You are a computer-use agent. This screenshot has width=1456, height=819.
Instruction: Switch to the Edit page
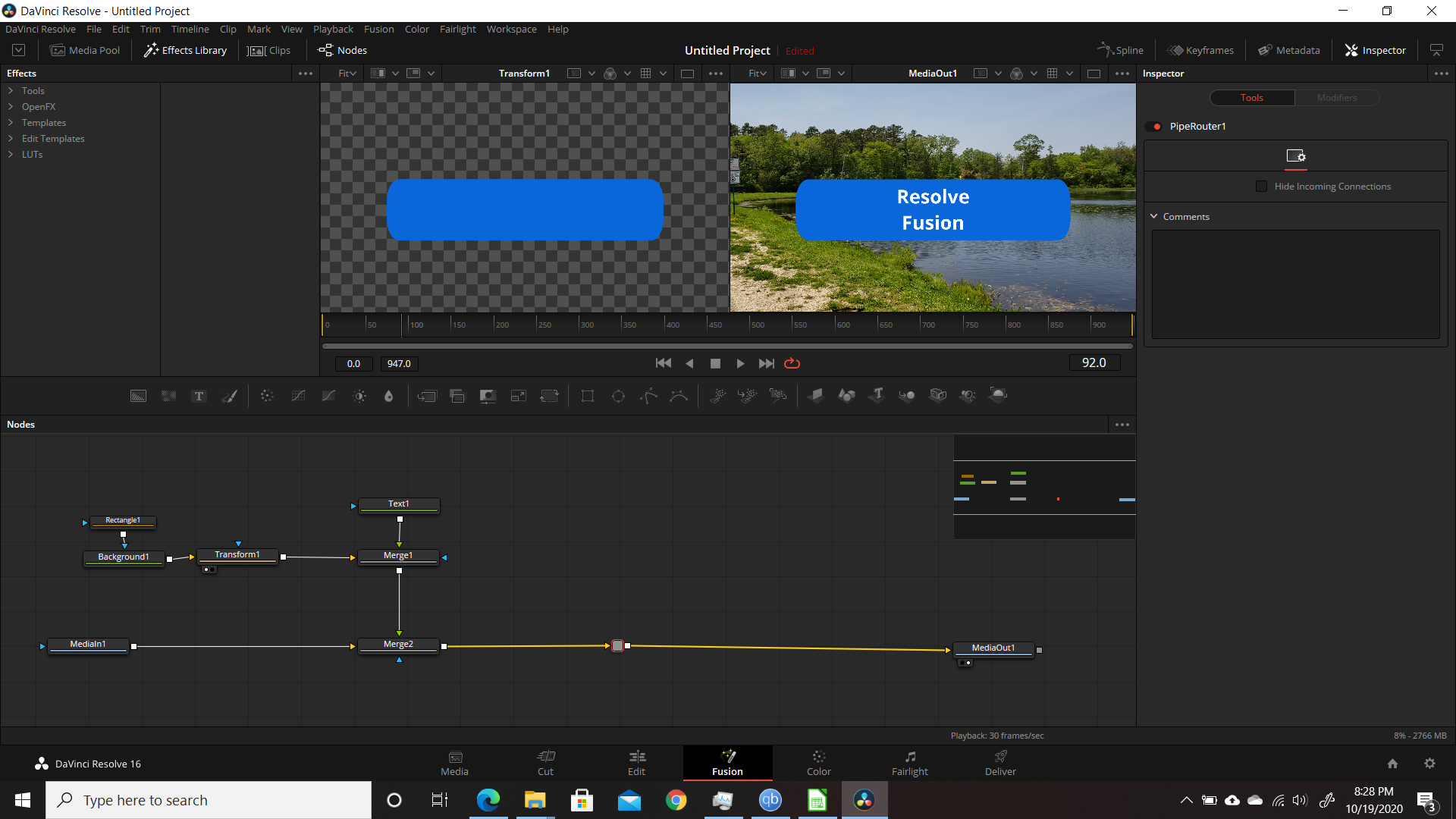click(636, 763)
